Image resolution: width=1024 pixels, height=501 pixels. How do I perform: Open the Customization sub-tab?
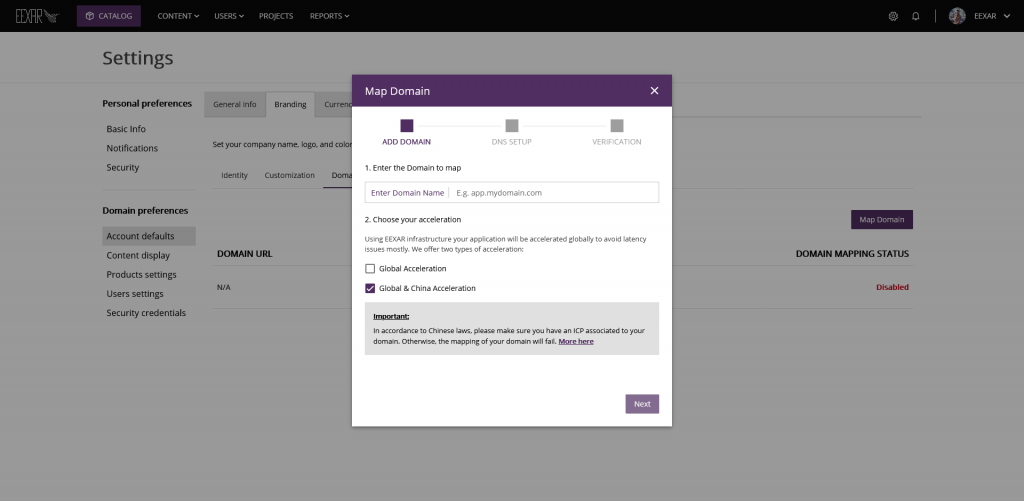[x=289, y=175]
